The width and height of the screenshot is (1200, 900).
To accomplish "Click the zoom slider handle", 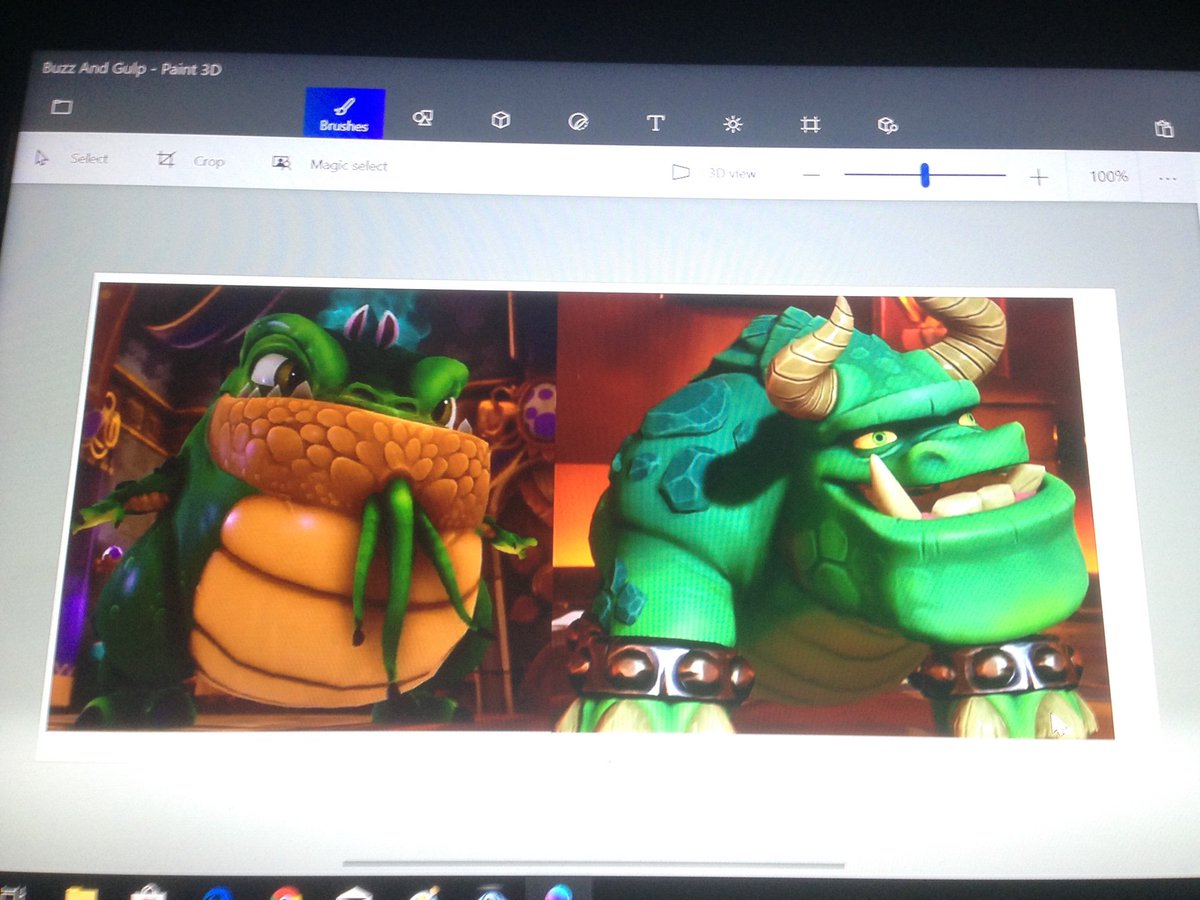I will point(925,176).
